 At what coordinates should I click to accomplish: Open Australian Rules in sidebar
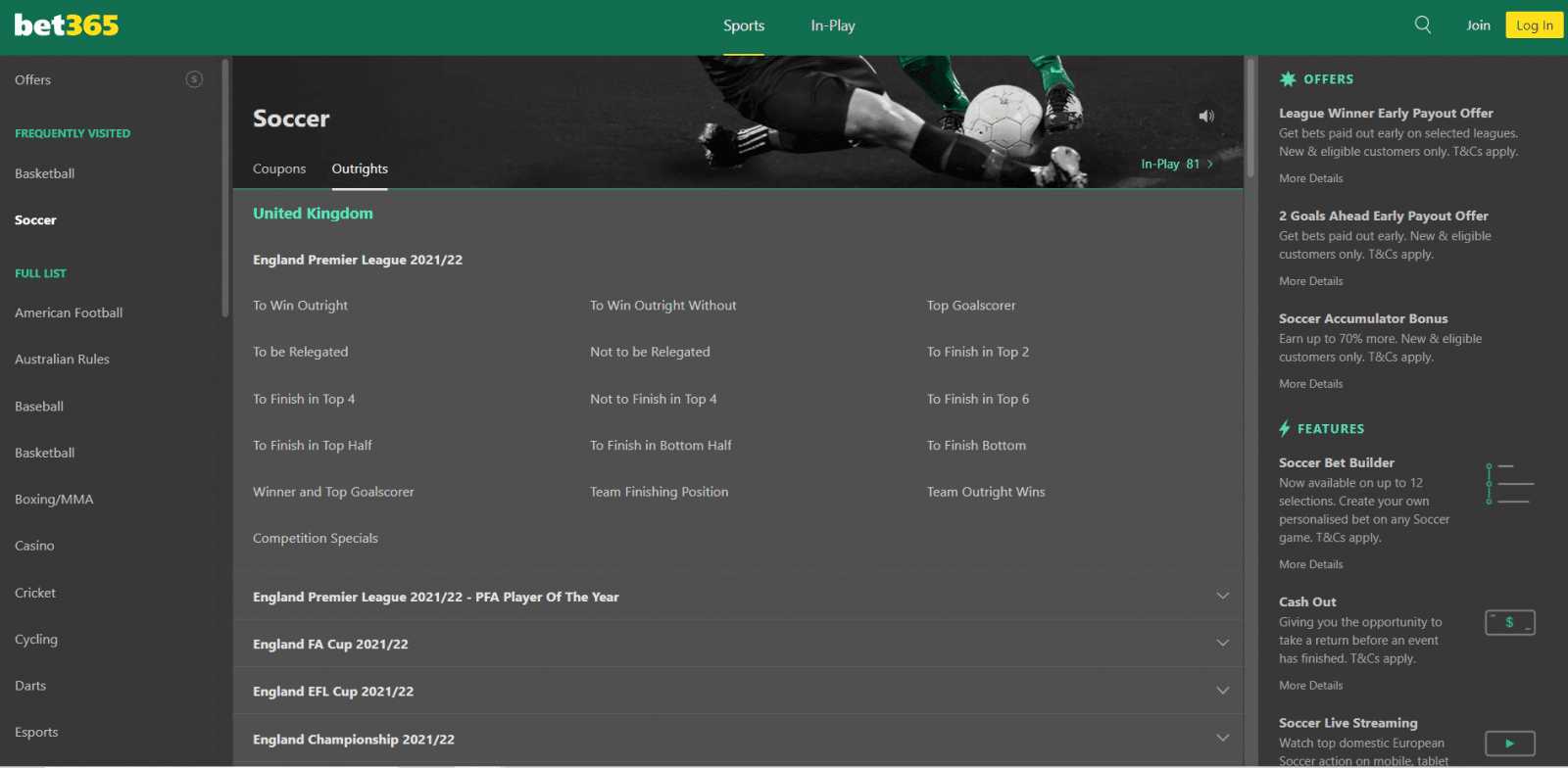tap(62, 359)
